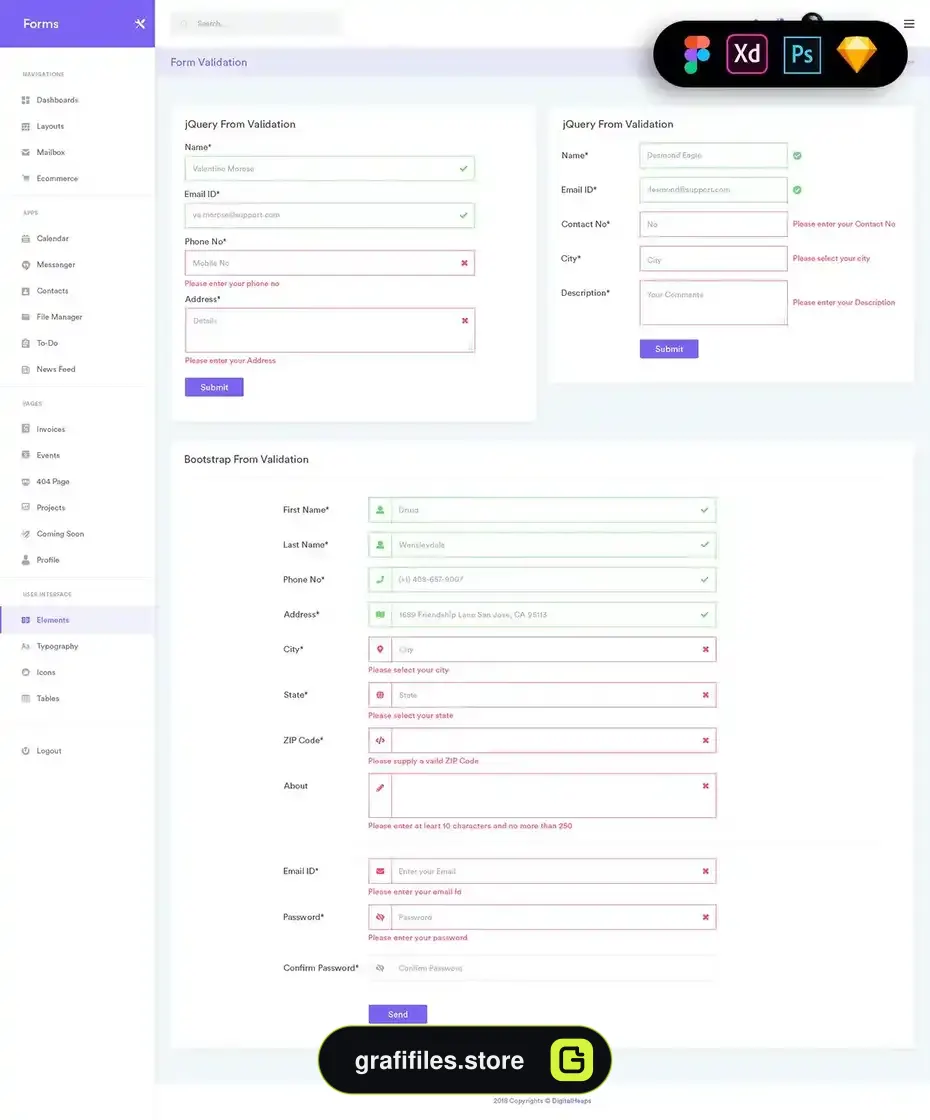
Task: Click the Ecommerce cart icon
Action: point(26,179)
